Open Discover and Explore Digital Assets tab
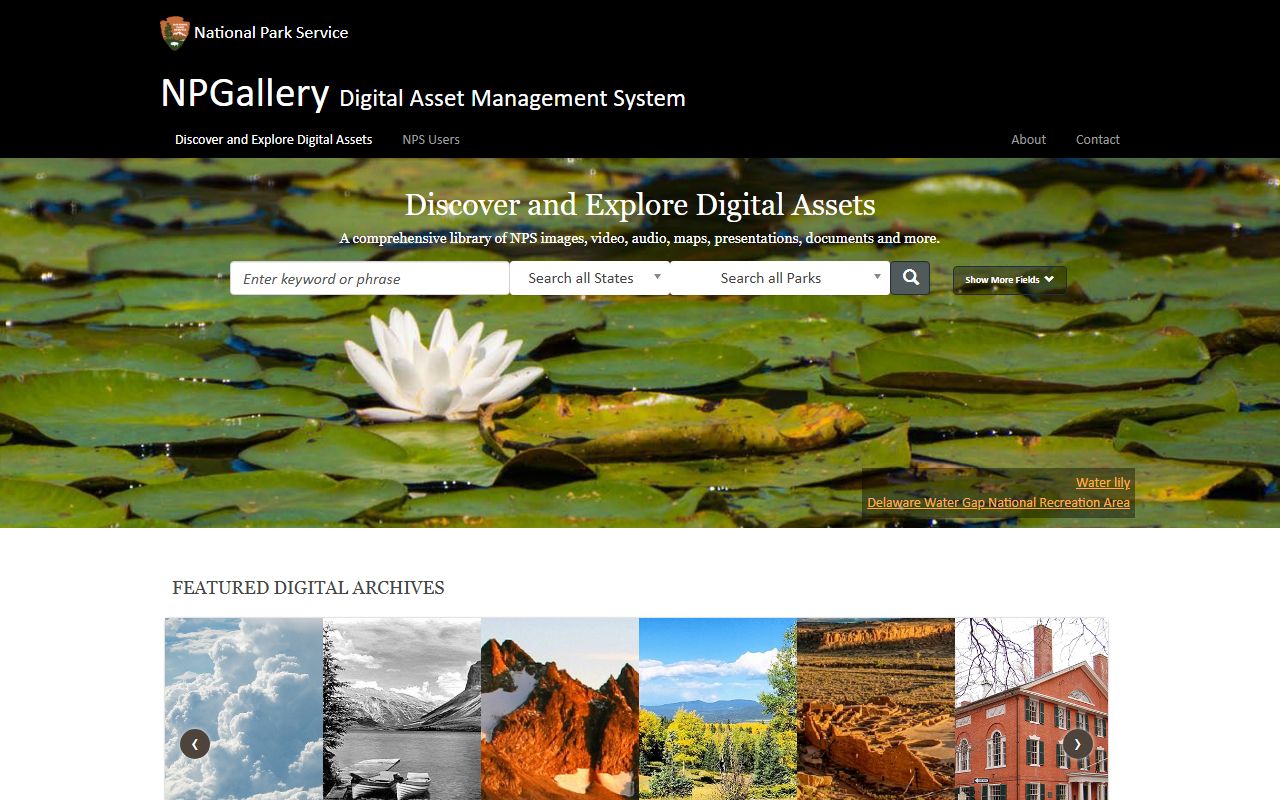1280x800 pixels. click(274, 139)
